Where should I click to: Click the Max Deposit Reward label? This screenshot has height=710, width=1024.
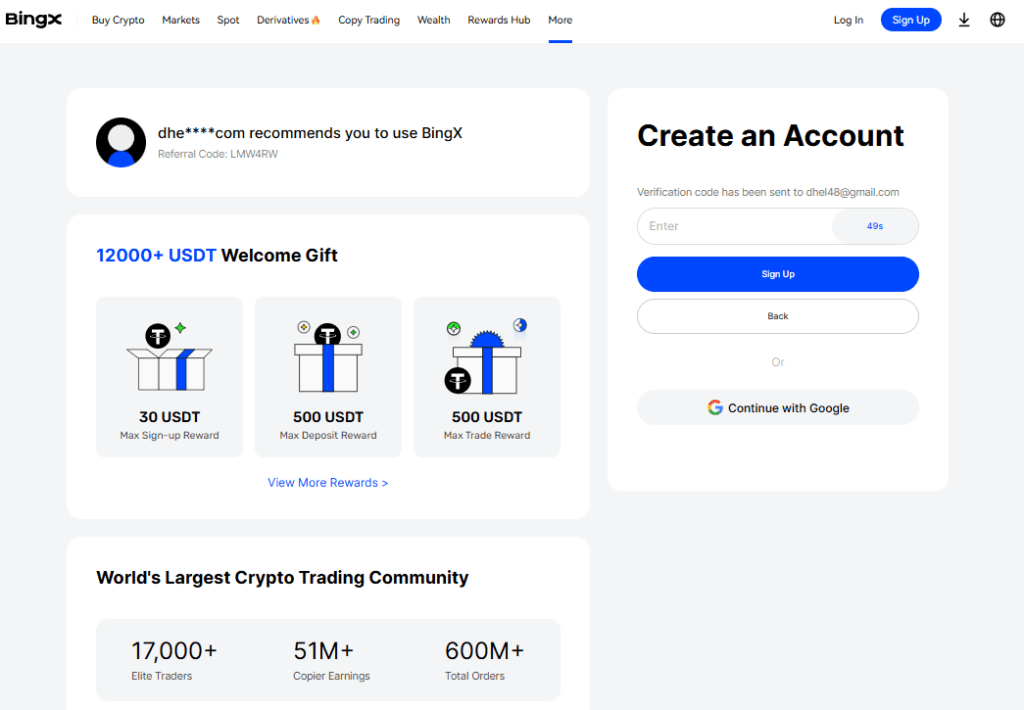click(x=328, y=436)
